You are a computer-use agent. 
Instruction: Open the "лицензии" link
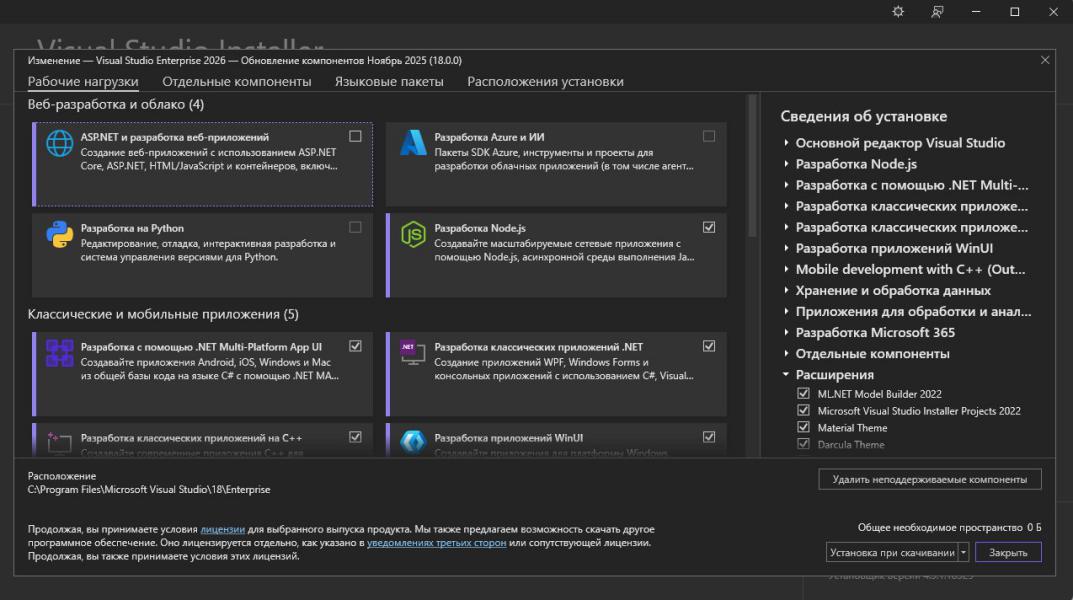[222, 529]
